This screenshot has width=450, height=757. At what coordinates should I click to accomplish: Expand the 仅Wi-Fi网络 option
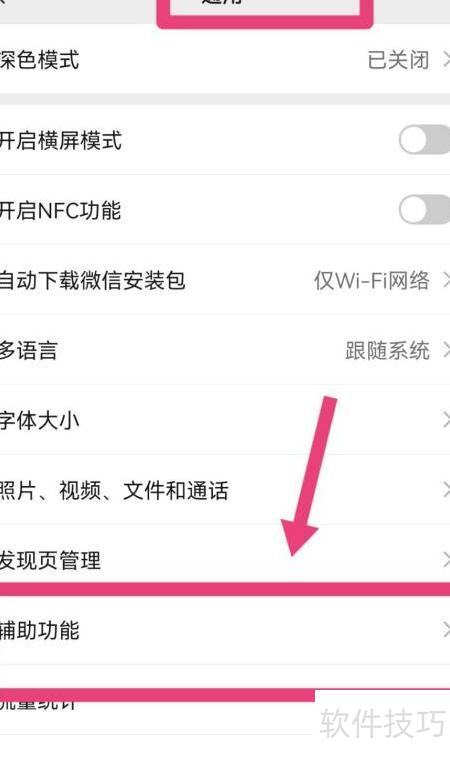372,280
